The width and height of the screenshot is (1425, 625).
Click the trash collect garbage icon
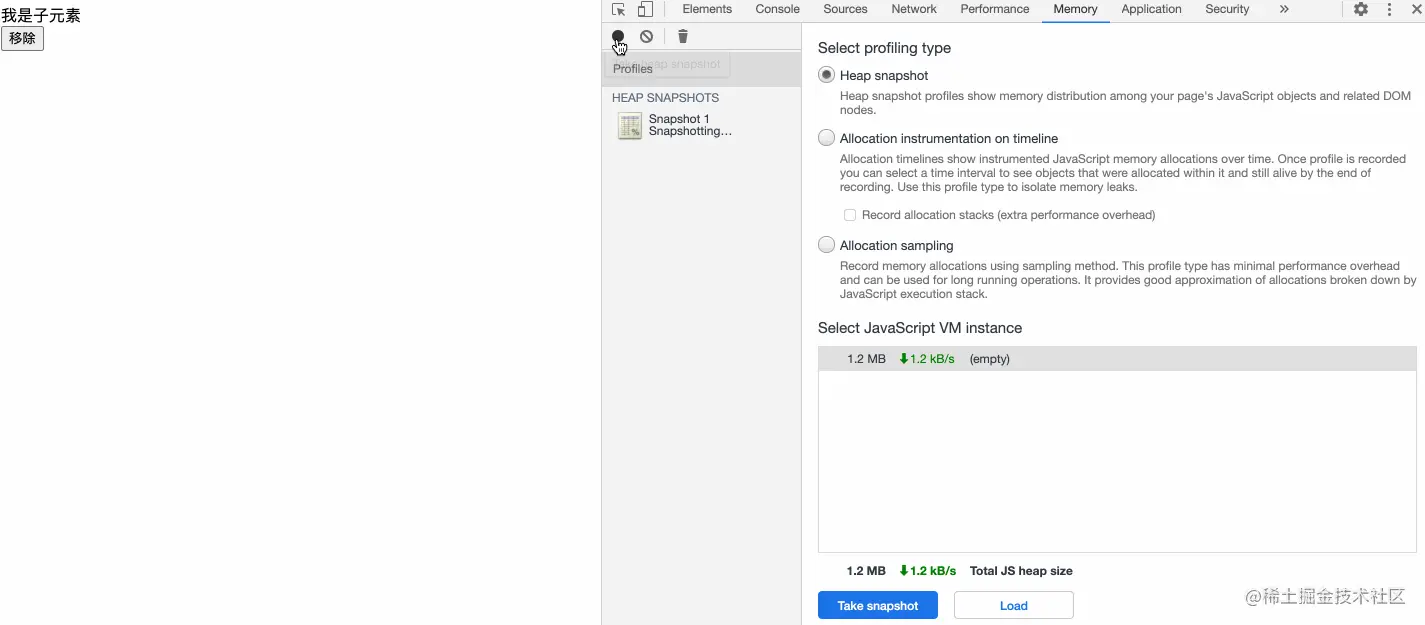click(x=683, y=36)
